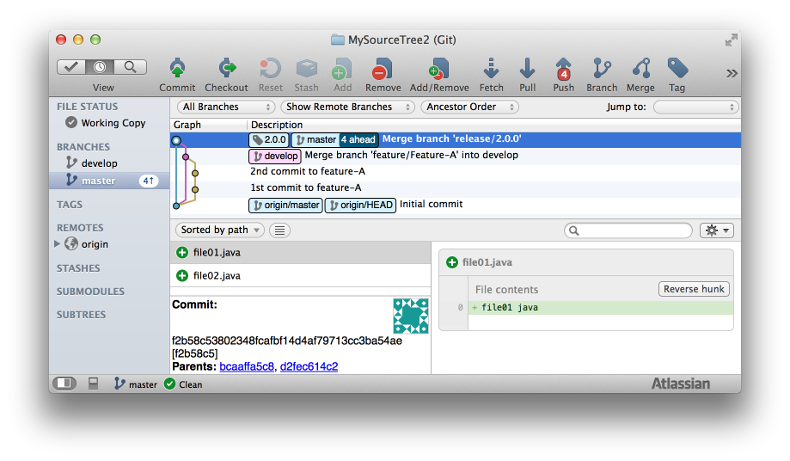Click the file01.java diff header
This screenshot has width=790, height=461.
[x=586, y=262]
